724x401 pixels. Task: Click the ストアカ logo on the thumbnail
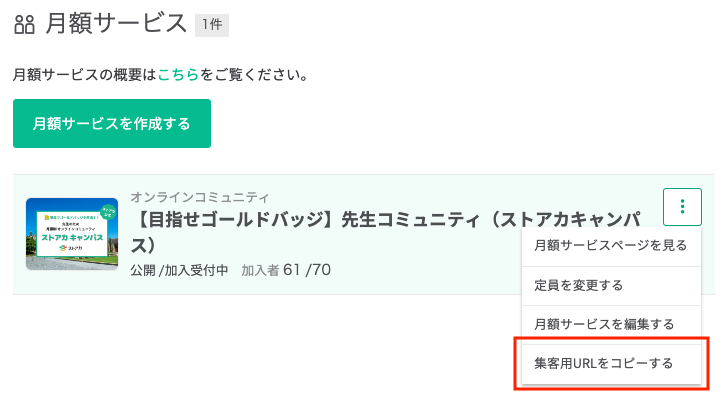(71, 248)
